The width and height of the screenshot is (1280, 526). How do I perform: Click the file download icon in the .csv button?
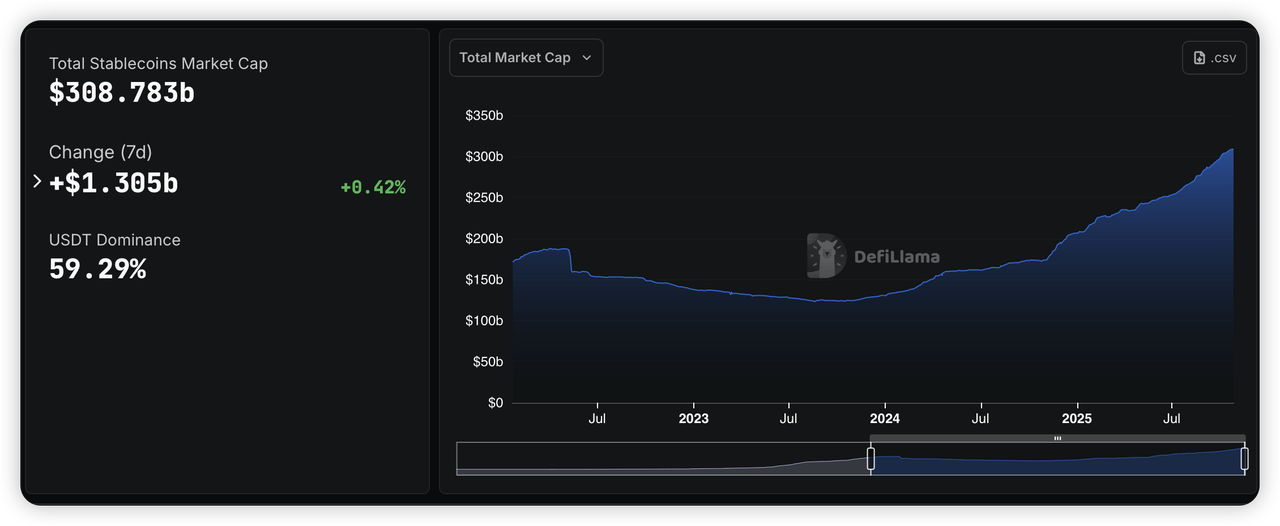click(1200, 58)
